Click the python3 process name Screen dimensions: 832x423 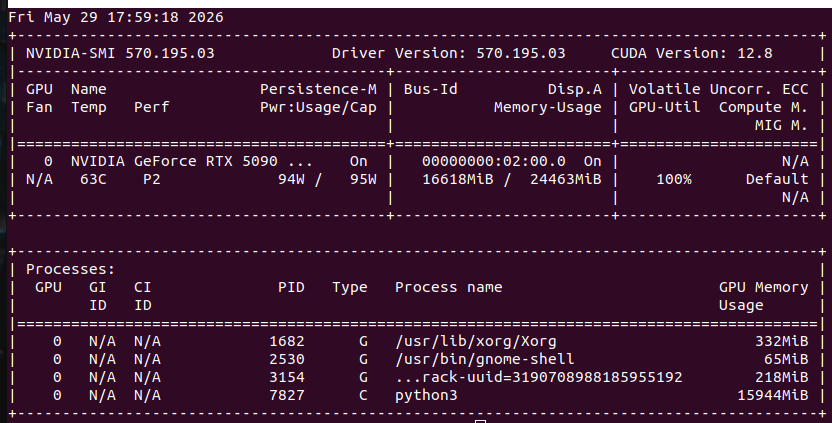point(426,396)
